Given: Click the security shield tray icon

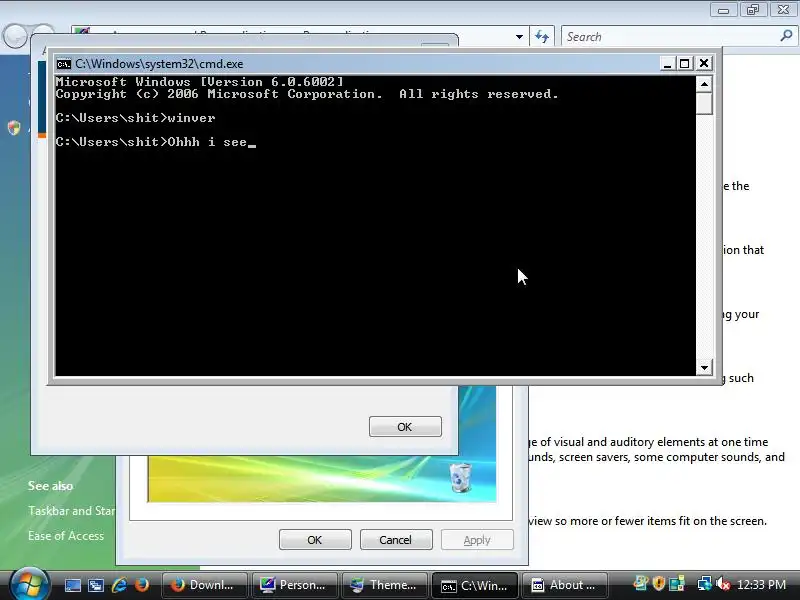Looking at the screenshot, I should pyautogui.click(x=659, y=584).
